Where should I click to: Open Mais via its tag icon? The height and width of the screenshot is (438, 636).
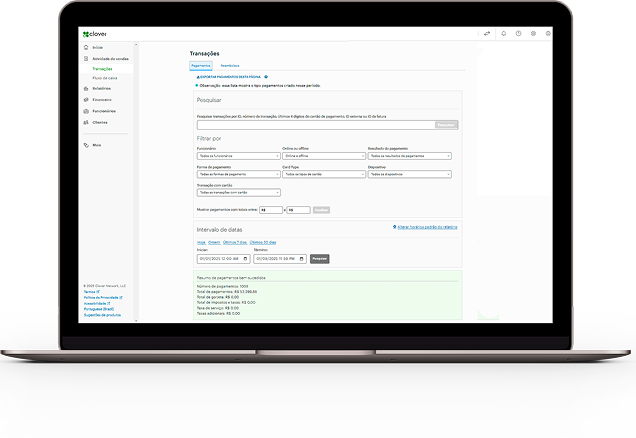click(86, 145)
